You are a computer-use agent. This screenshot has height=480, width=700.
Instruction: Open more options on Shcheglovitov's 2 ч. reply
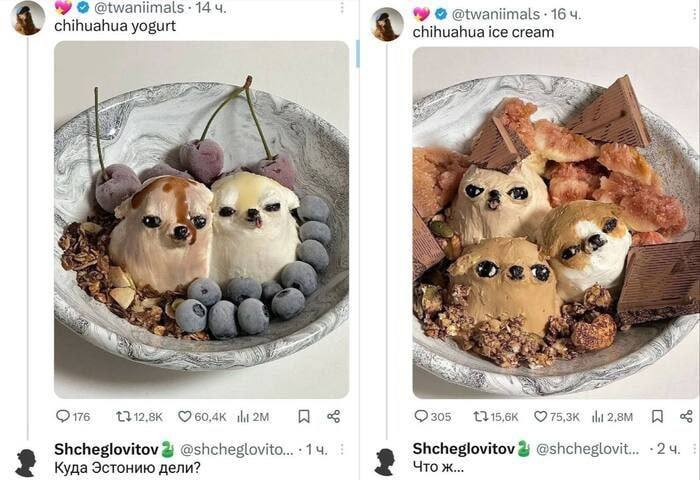tap(695, 449)
